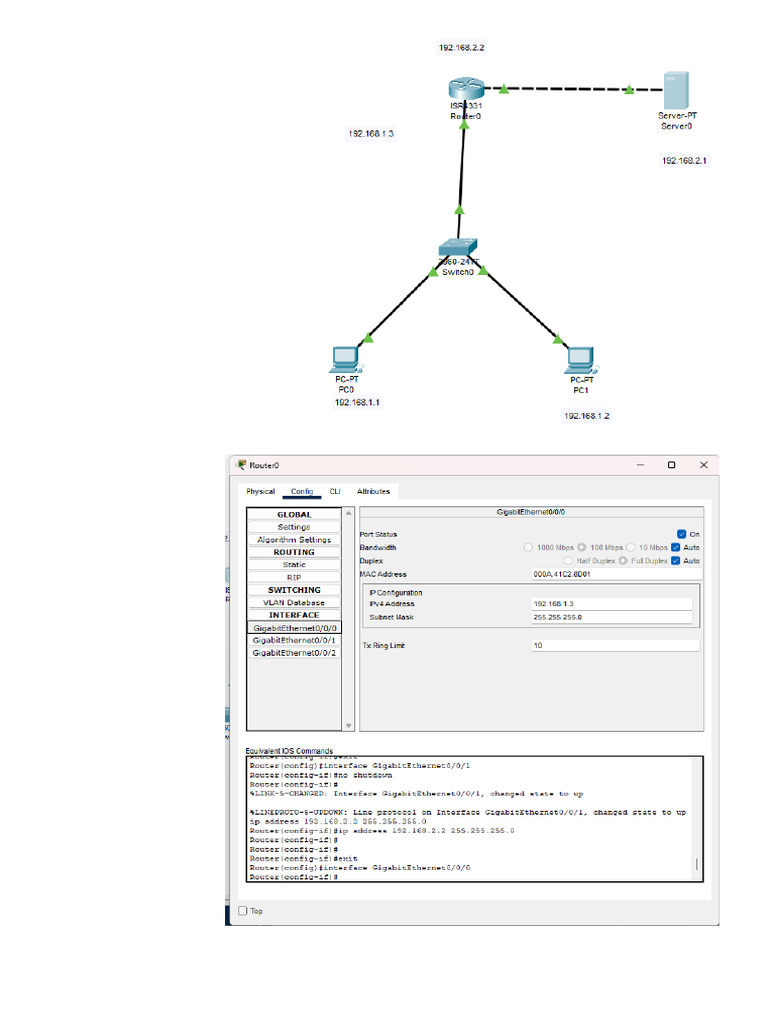The width and height of the screenshot is (768, 1024).
Task: Click the IPv4 Address field
Action: (611, 603)
